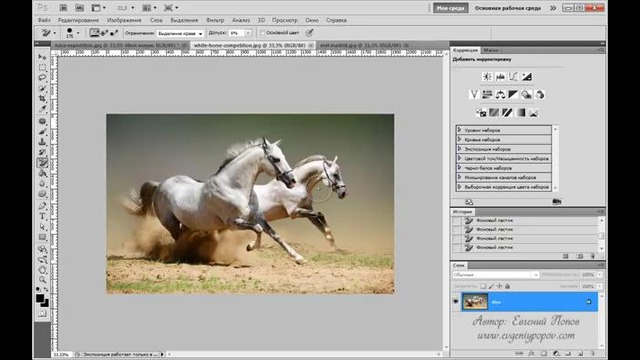
Task: Select the Brush tool
Action: pyautogui.click(x=42, y=131)
